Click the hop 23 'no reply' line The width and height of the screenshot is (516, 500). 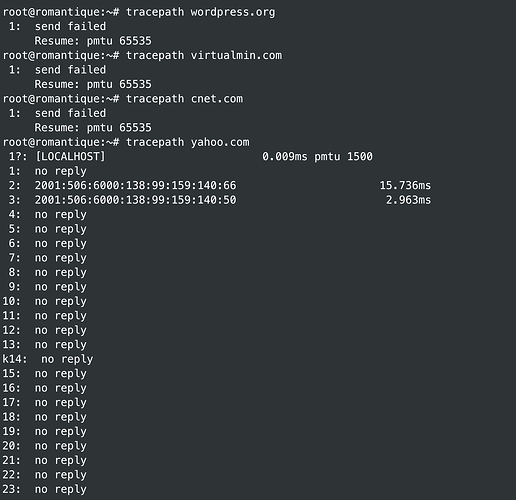coord(45,489)
